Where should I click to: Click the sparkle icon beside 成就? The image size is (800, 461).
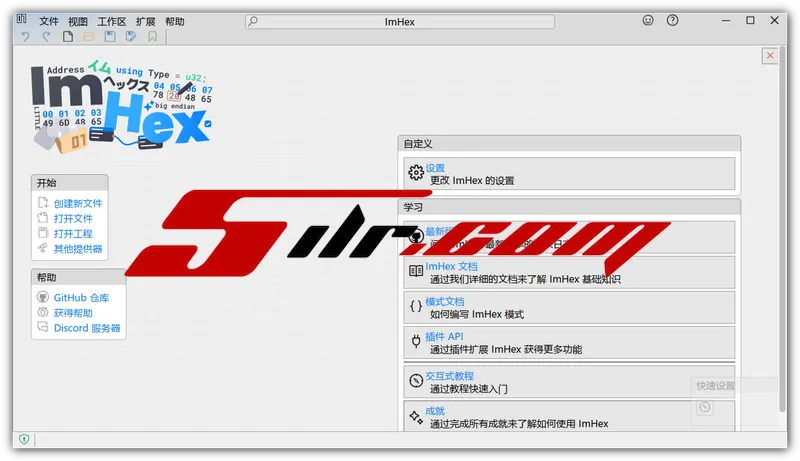(416, 418)
